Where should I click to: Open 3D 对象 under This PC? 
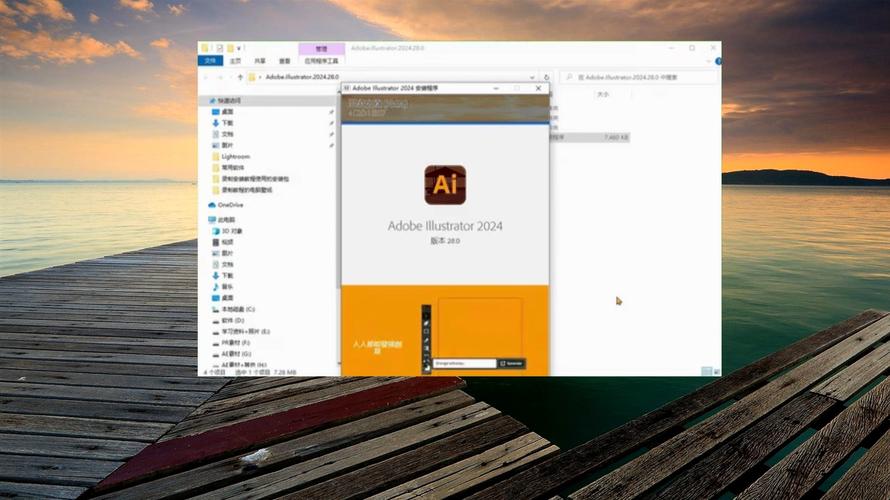(x=232, y=231)
